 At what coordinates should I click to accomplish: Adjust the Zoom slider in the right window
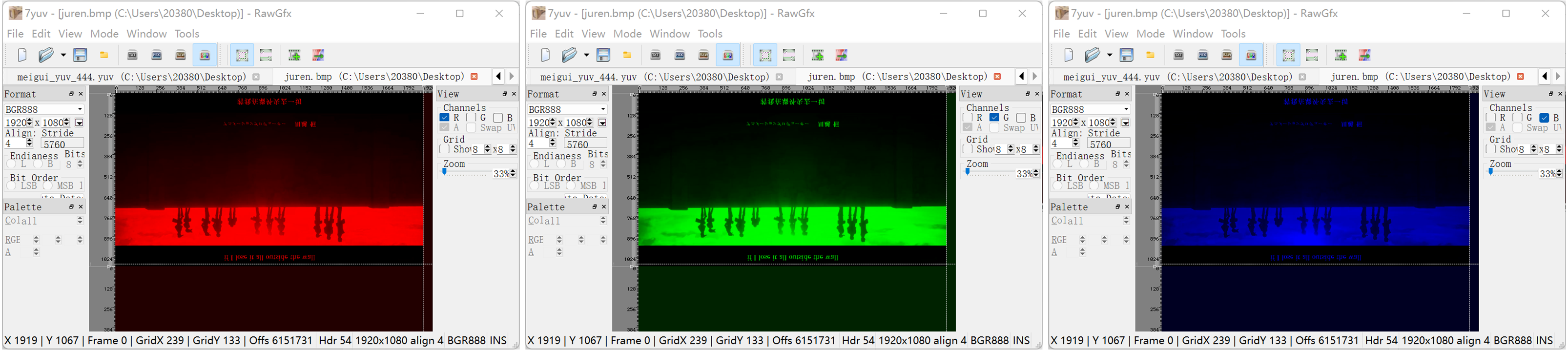(x=1511, y=173)
